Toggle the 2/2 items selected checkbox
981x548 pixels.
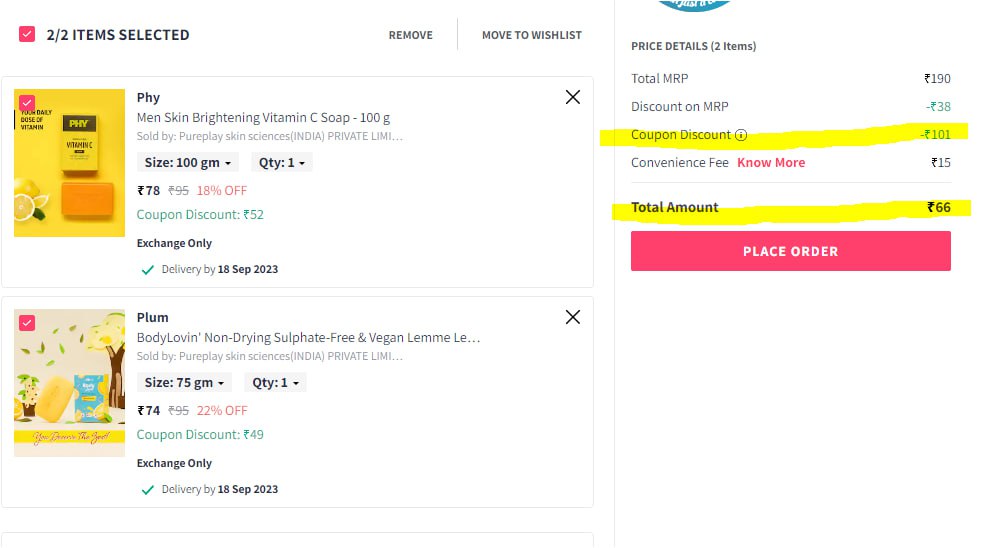click(x=27, y=34)
